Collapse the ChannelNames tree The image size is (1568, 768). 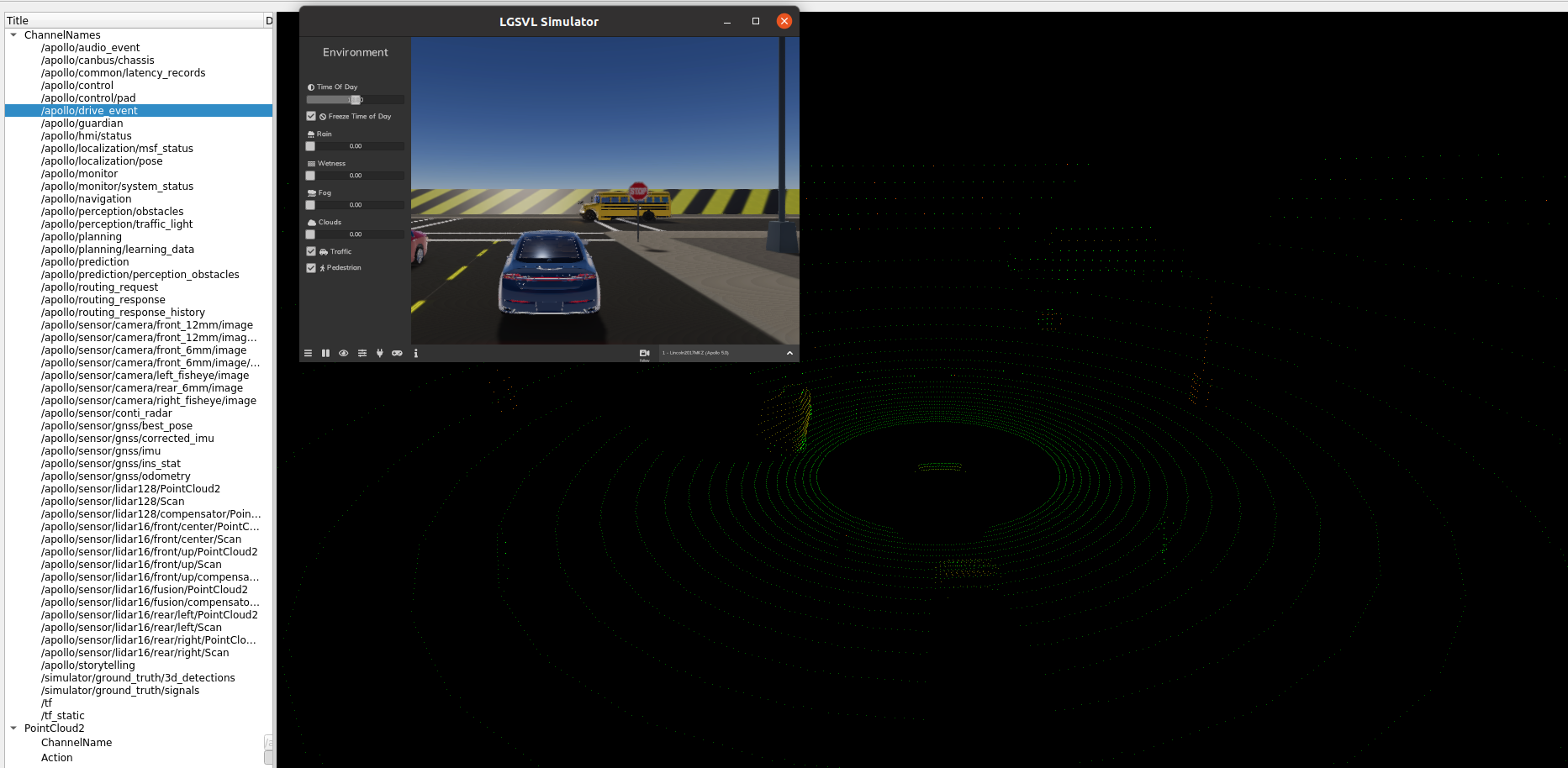[x=12, y=34]
